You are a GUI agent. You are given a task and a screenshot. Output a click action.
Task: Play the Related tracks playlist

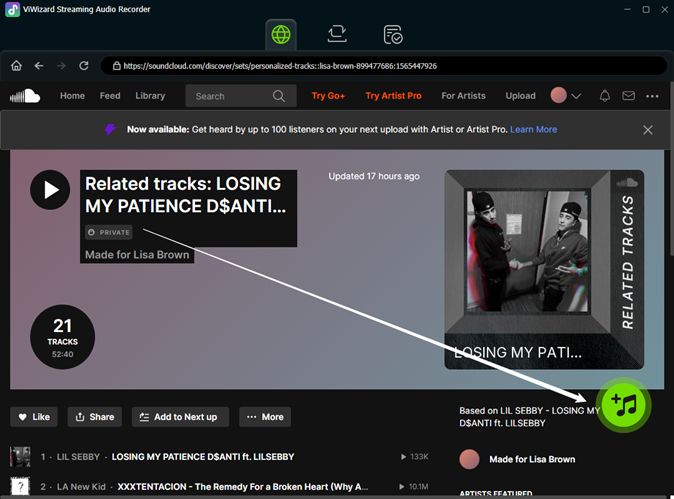click(x=50, y=190)
